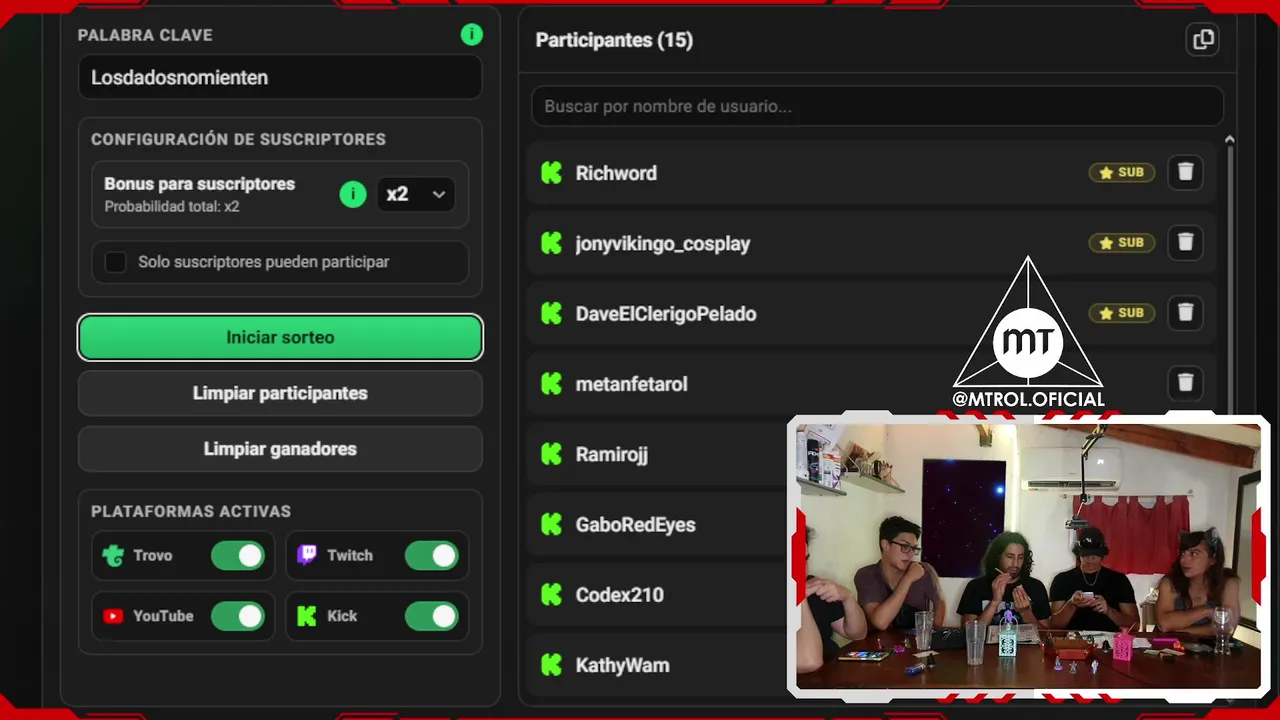
Task: Delete Richword with the trash icon
Action: click(x=1185, y=172)
